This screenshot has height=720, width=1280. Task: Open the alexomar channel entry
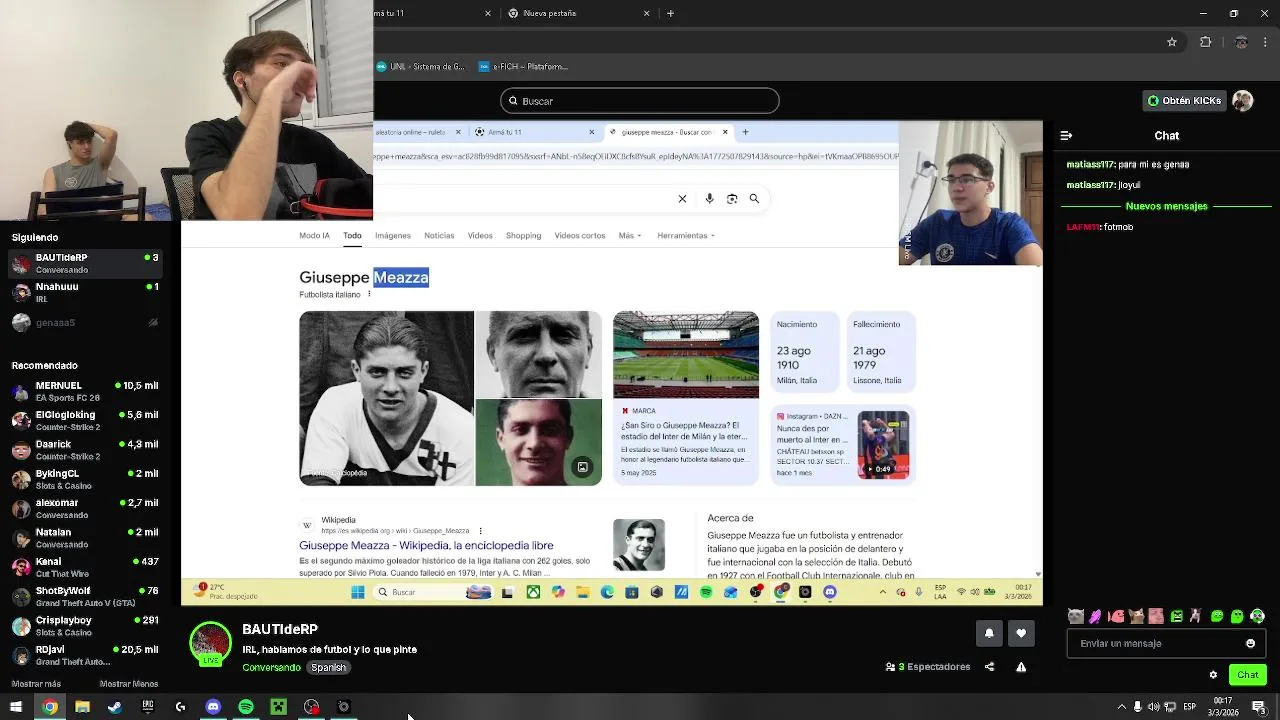pos(85,509)
